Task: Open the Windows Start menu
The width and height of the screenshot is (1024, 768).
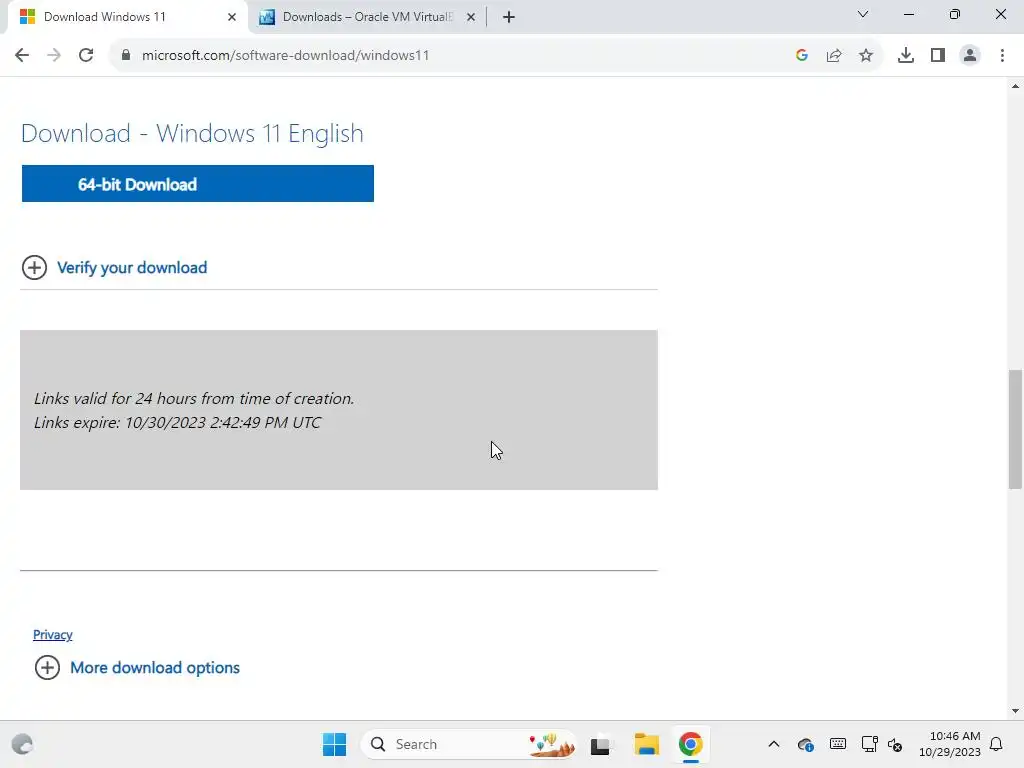Action: pyautogui.click(x=334, y=744)
